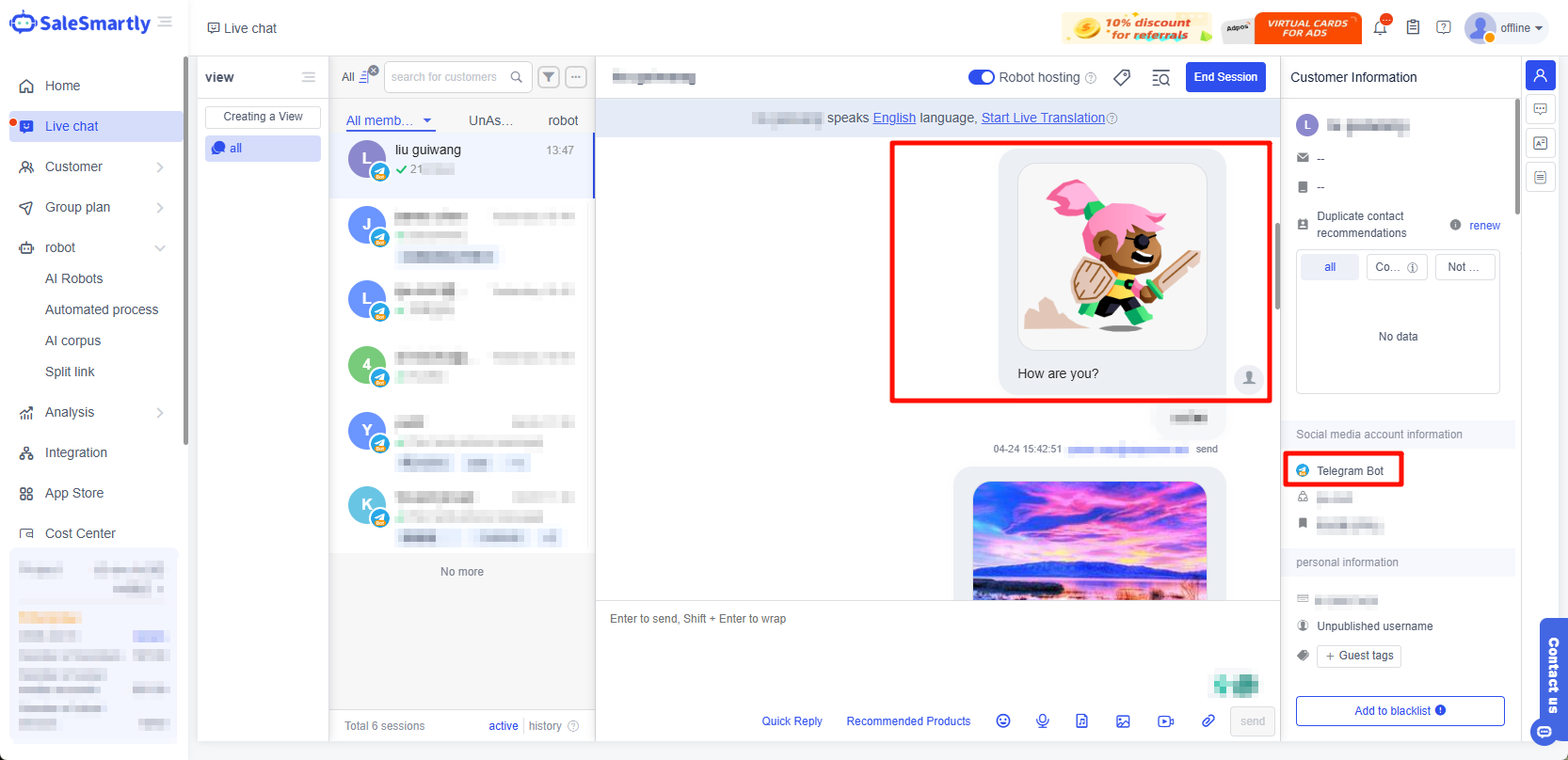Click the tag icon in chat header
The width and height of the screenshot is (1568, 760).
pos(1122,77)
